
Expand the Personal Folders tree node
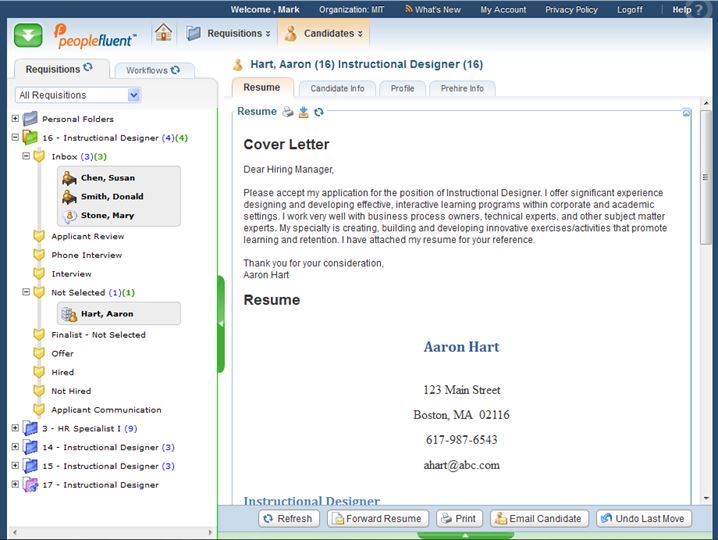[15, 119]
